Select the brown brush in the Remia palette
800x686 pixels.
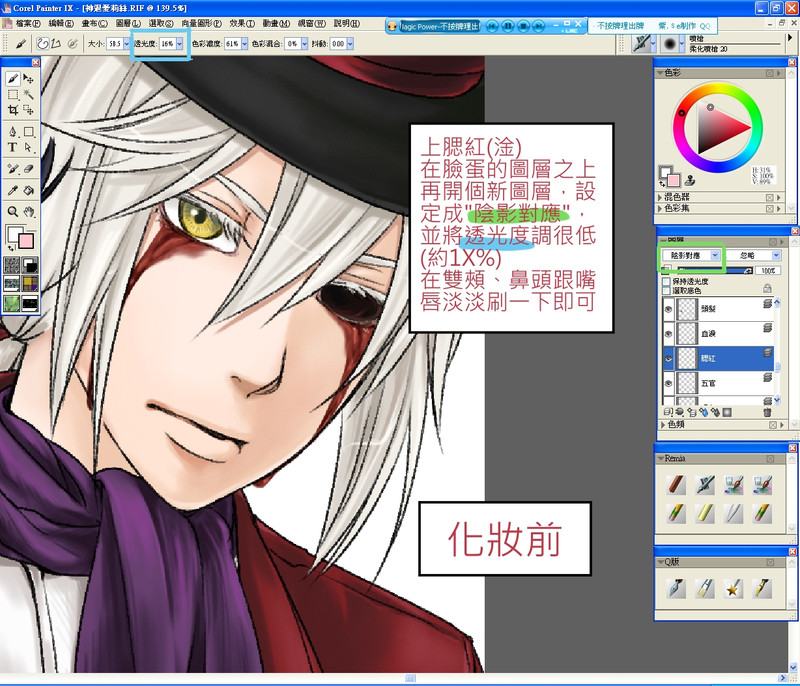pos(677,485)
